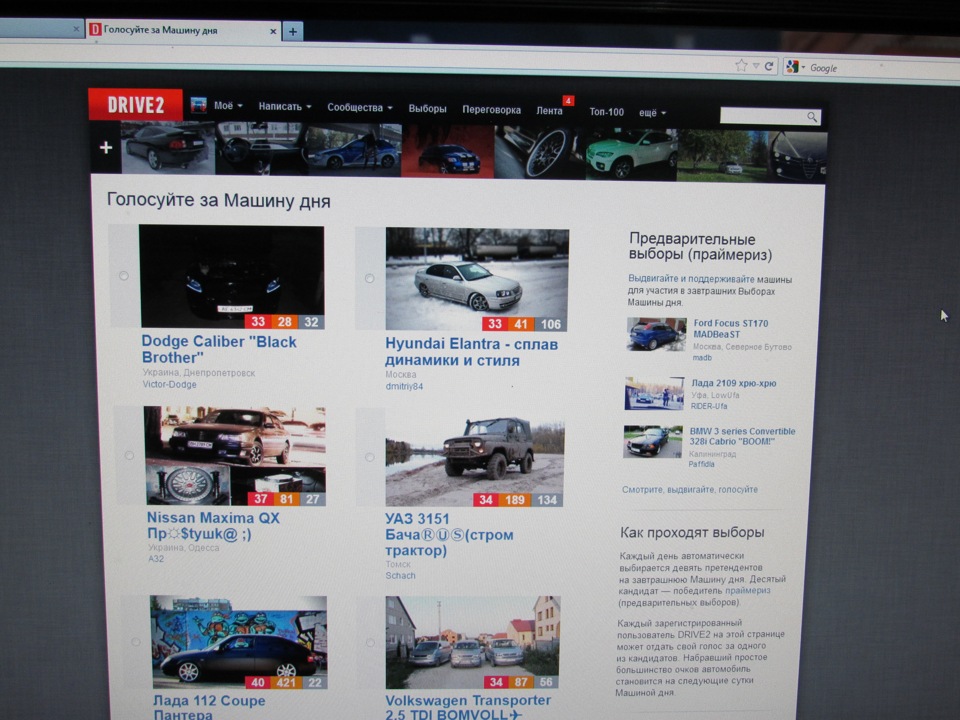Open the Dodge Caliber dark photo
960x720 pixels.
(x=232, y=276)
